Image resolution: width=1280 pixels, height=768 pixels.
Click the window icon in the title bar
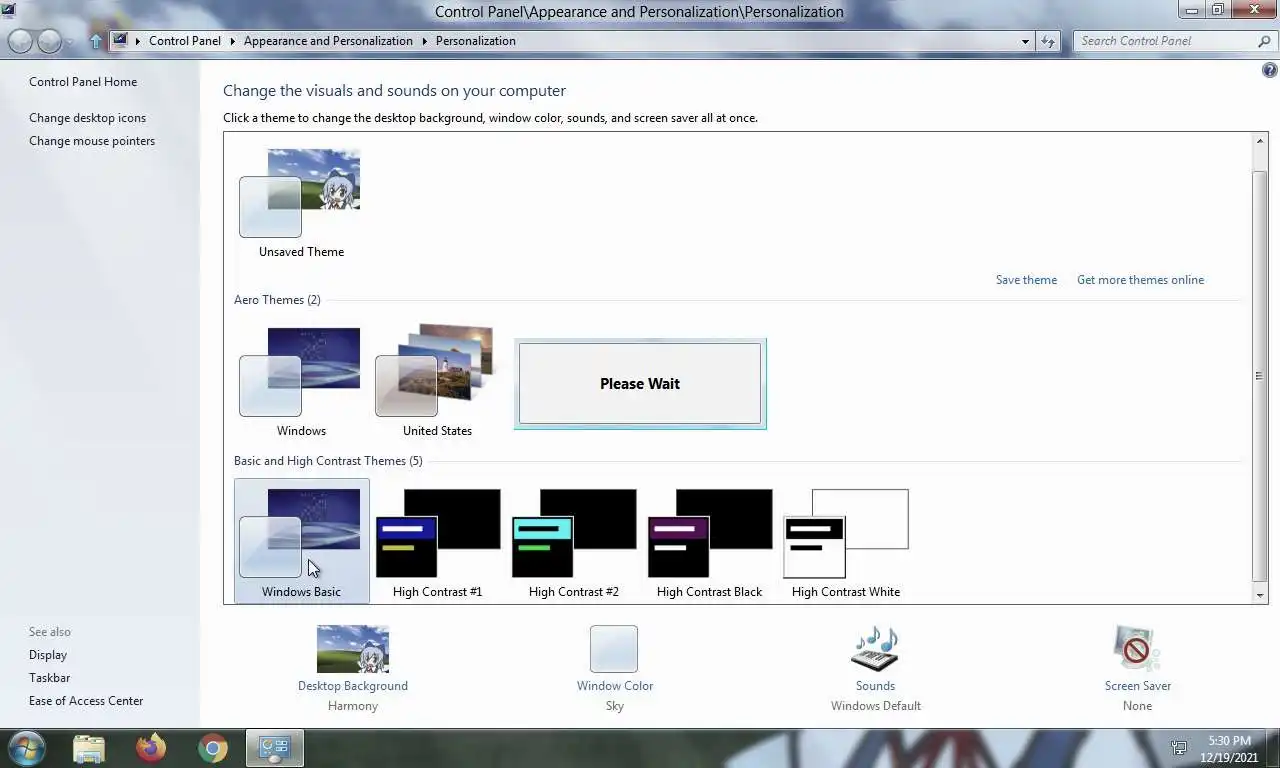pyautogui.click(x=9, y=11)
